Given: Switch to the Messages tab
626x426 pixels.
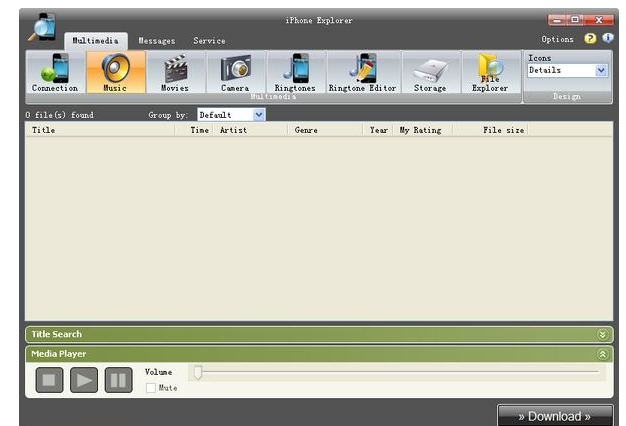Looking at the screenshot, I should 156,41.
